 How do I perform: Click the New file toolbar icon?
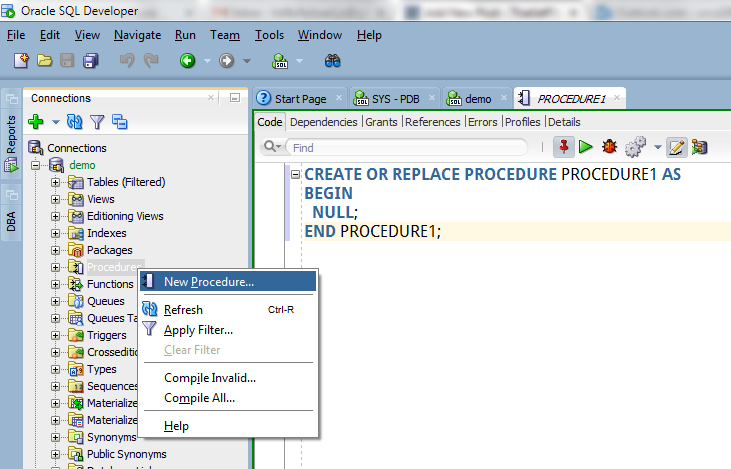21,61
